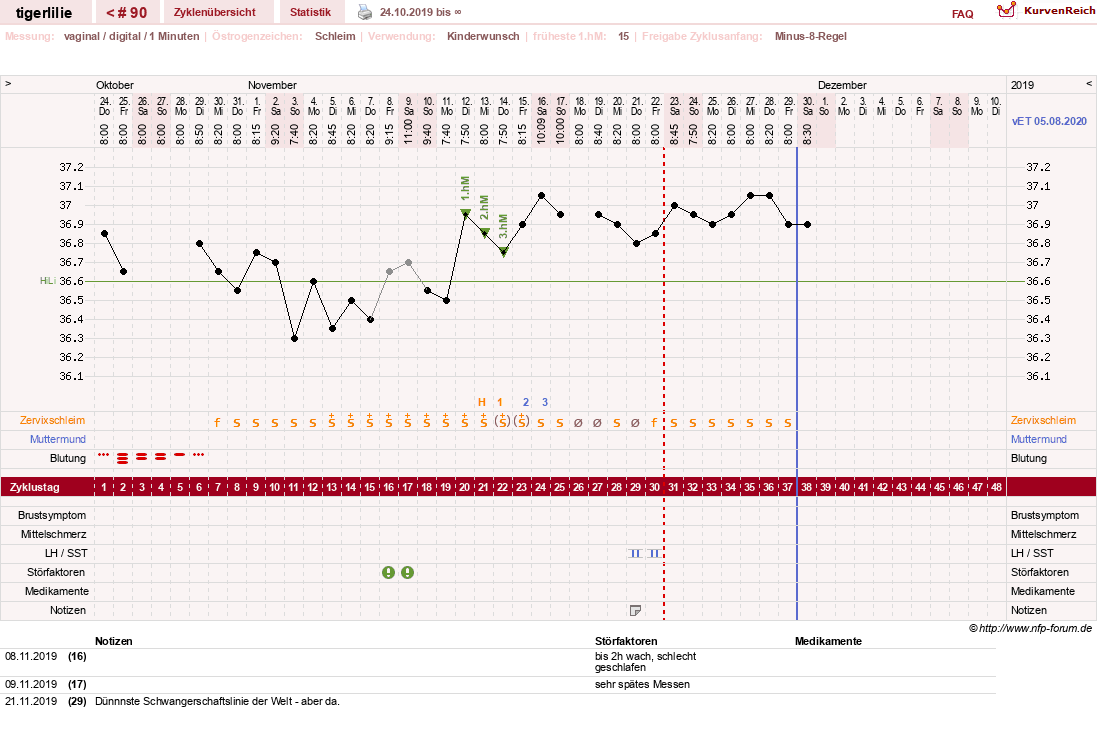The image size is (1097, 734).
Task: Click lowest temperature point at 36.3
Action: (x=295, y=339)
